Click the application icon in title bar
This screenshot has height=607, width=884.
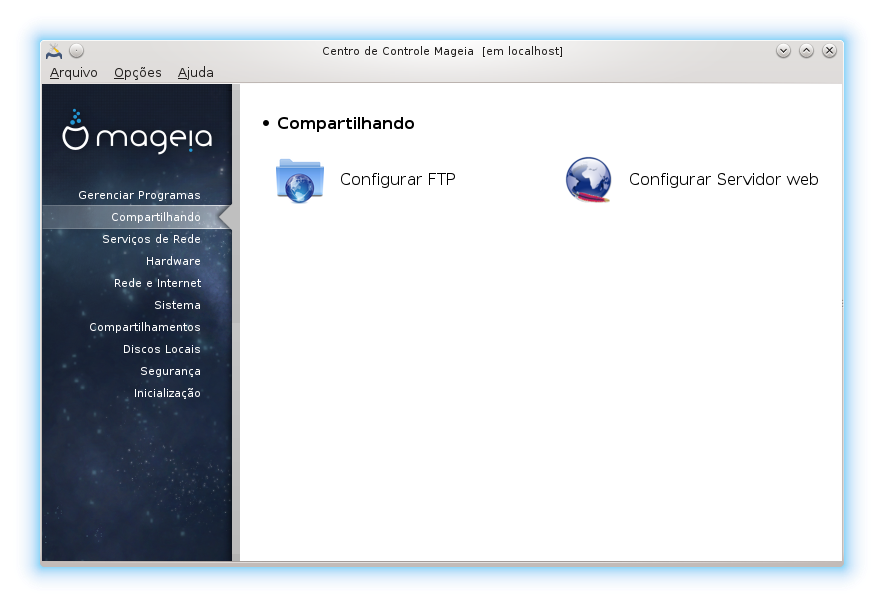(54, 51)
